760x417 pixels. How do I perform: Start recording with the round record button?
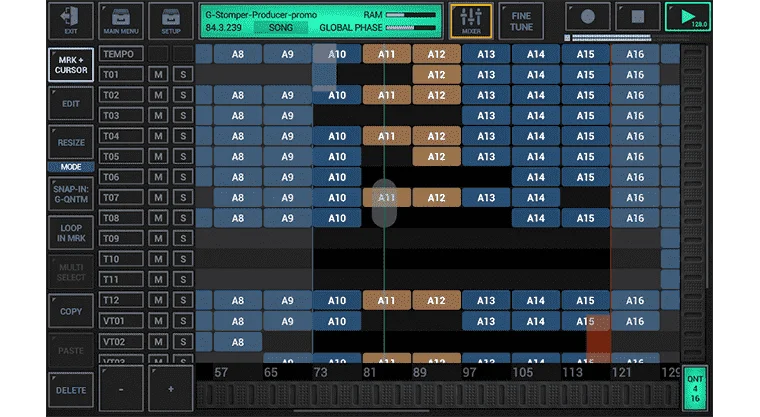click(x=587, y=17)
